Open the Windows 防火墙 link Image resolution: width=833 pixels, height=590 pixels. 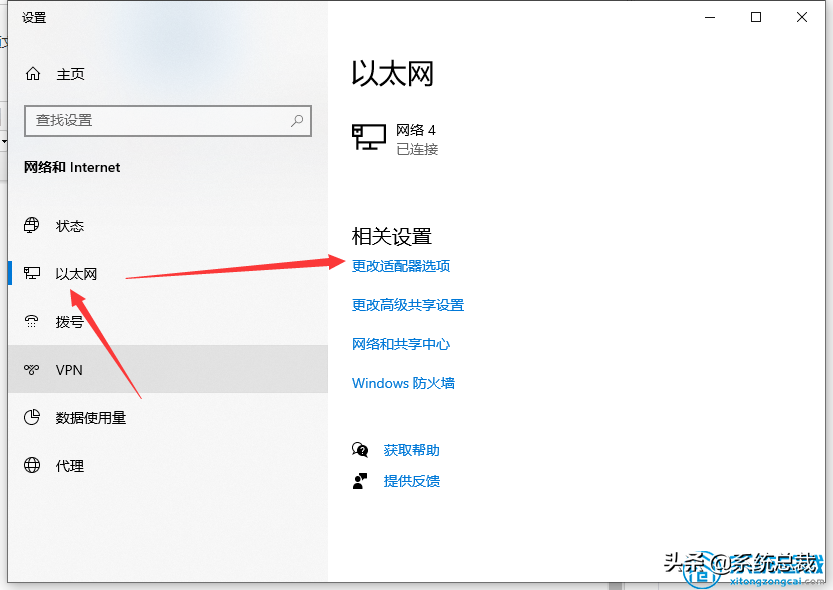404,383
